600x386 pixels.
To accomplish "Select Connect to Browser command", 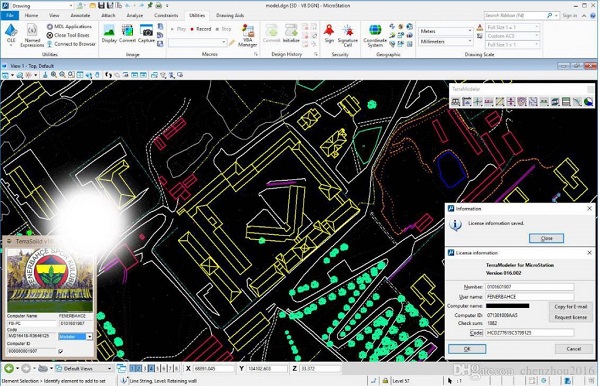I will [x=71, y=44].
